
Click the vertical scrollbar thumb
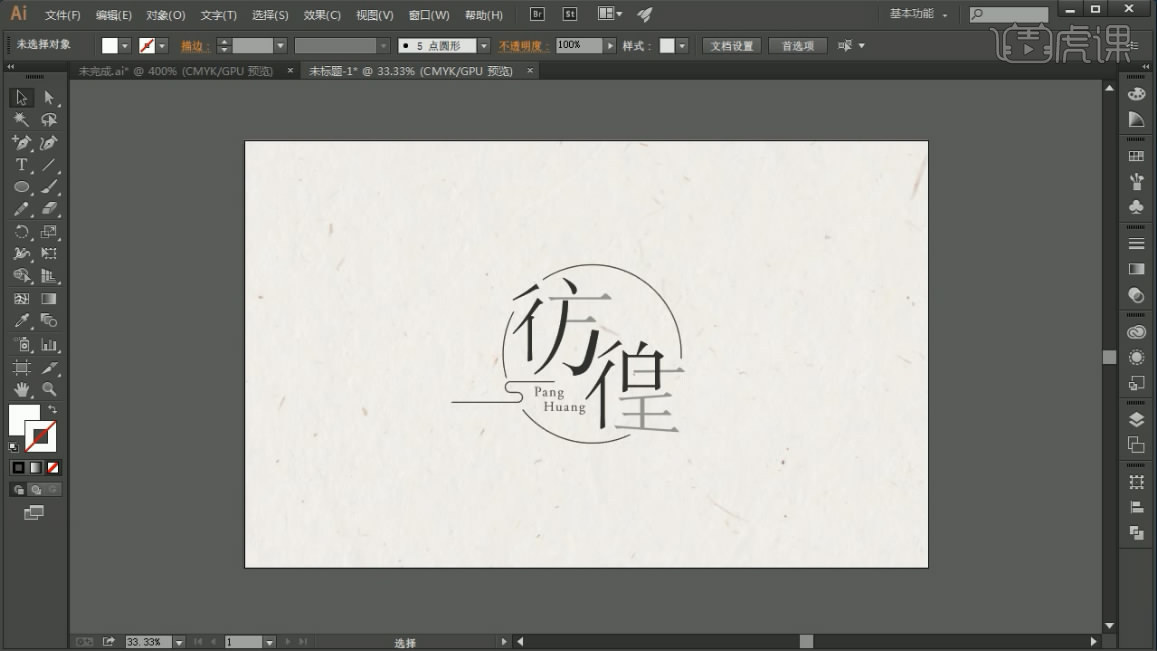pos(1109,357)
